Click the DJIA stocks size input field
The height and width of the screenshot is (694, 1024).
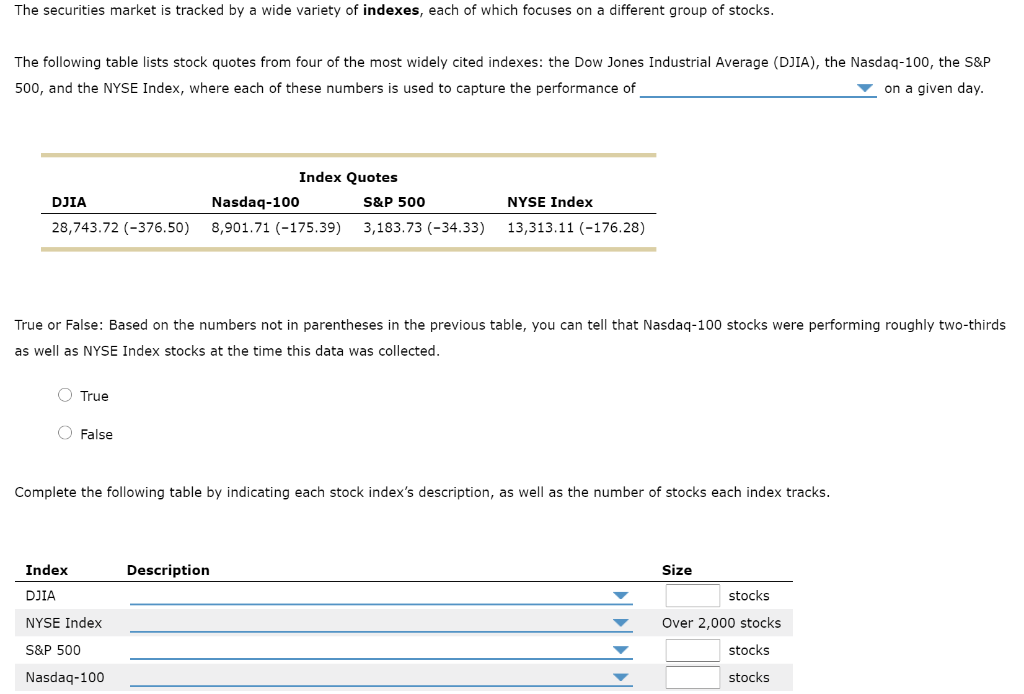pos(692,595)
